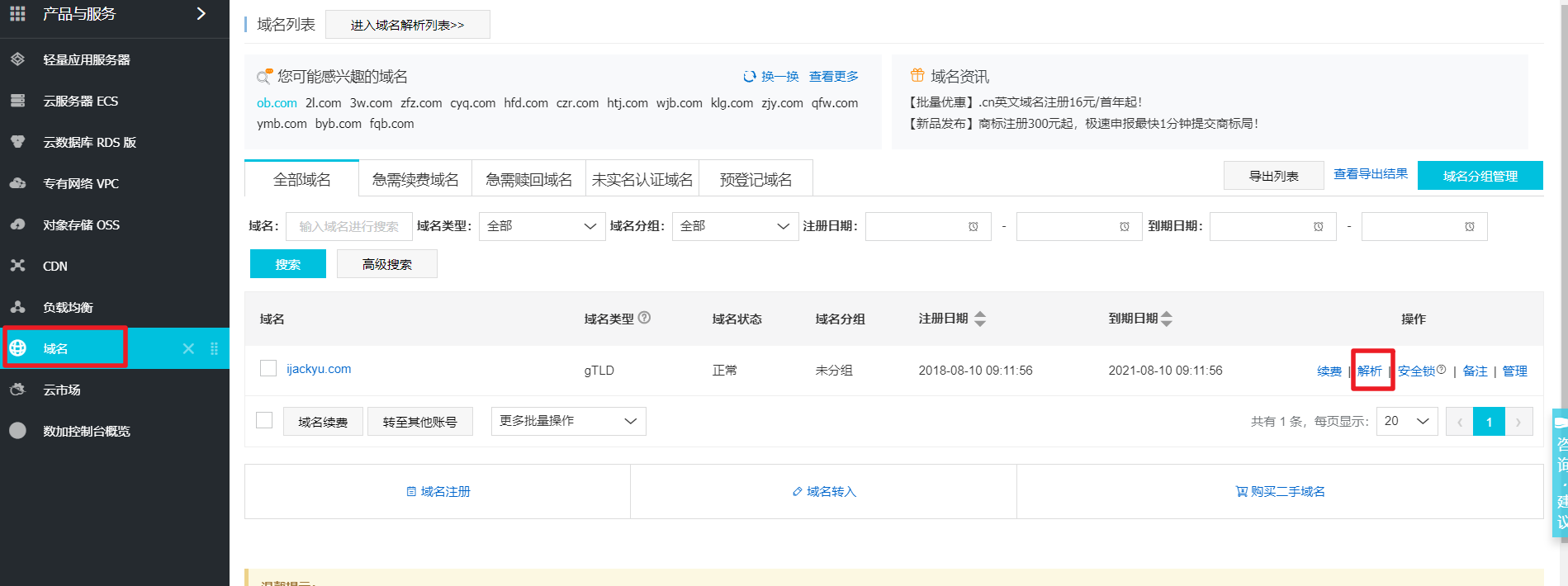
Task: Click the 换一换 refresh icon
Action: point(749,77)
